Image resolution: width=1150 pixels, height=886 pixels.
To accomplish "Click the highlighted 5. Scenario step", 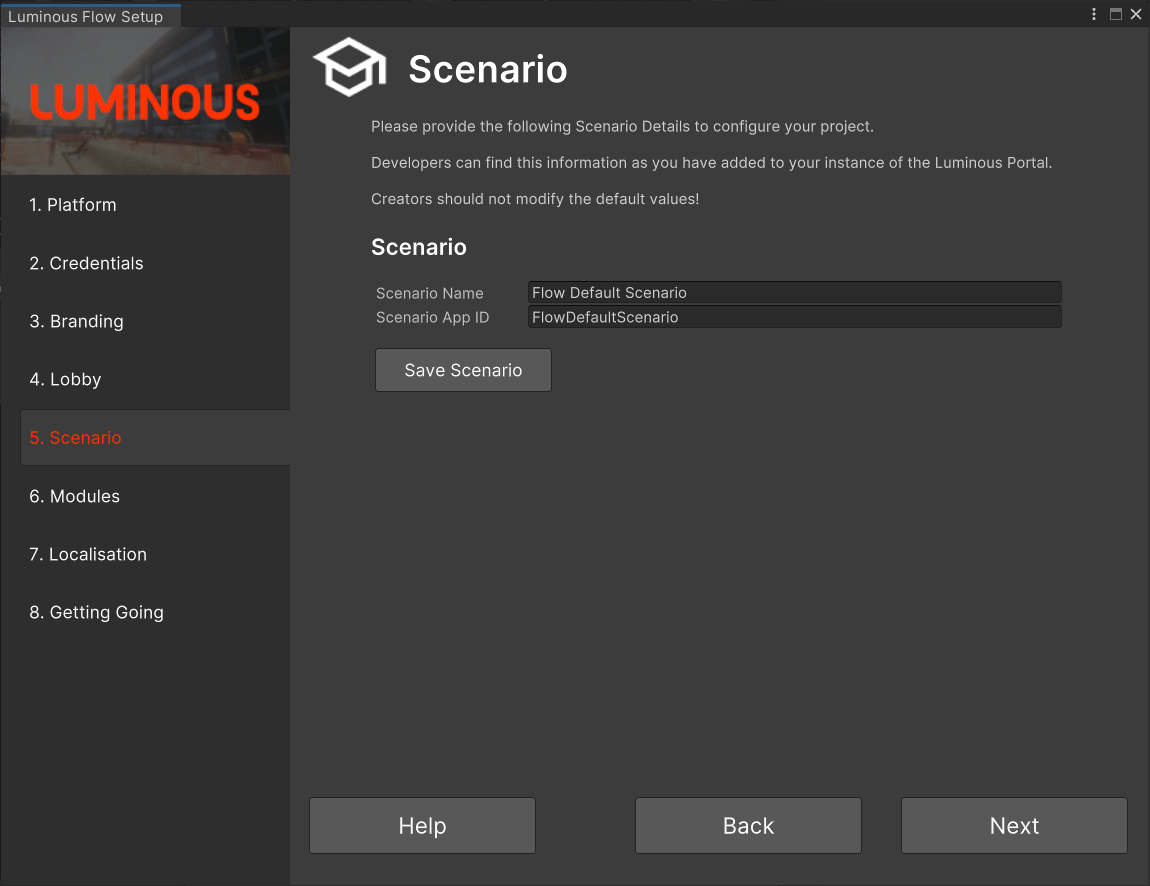I will [x=76, y=438].
